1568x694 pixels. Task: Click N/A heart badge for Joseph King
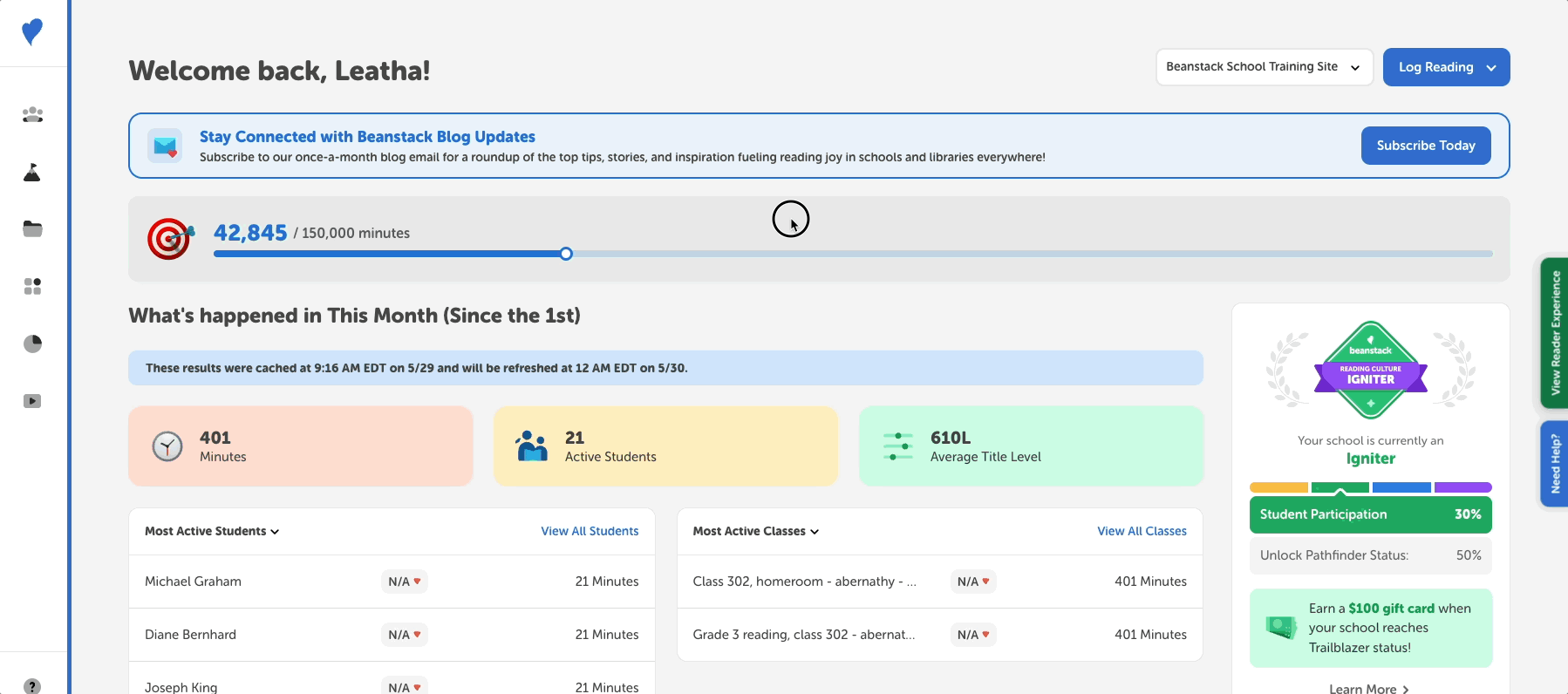point(405,687)
